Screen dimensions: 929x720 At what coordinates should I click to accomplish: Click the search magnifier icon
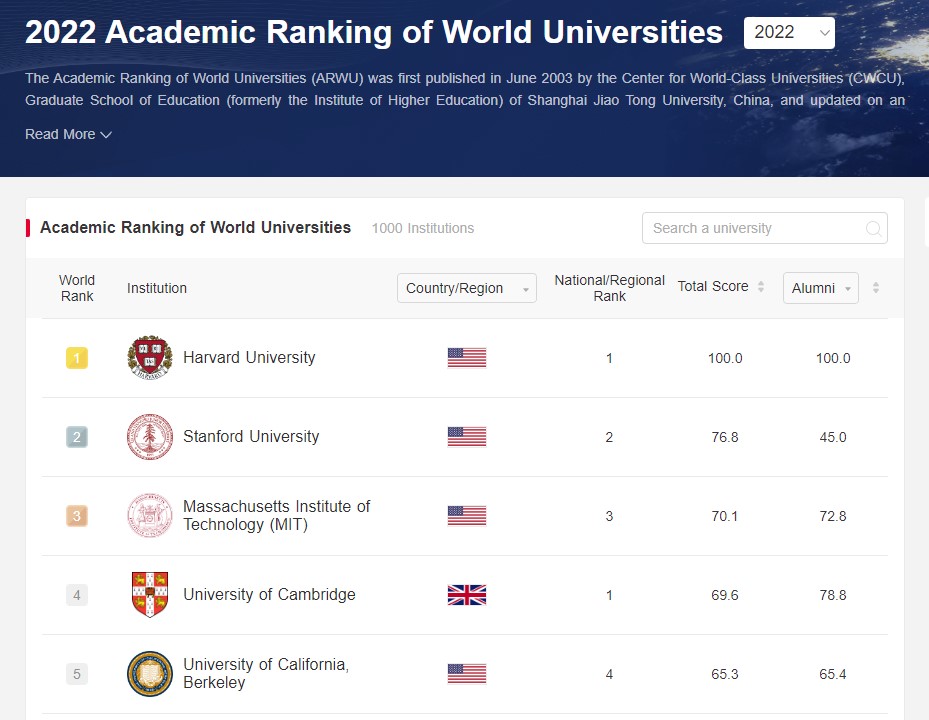point(873,228)
